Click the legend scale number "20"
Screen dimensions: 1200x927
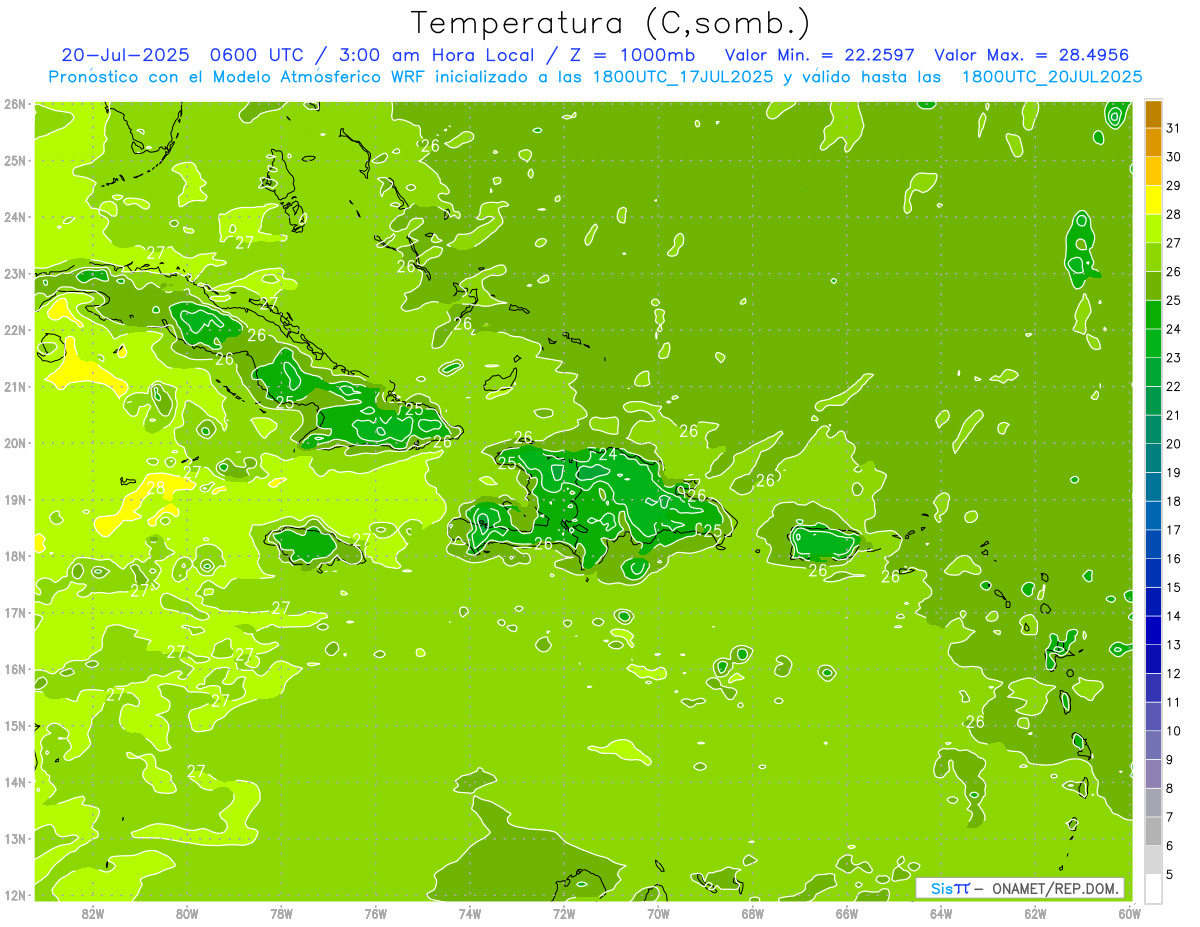pyautogui.click(x=1173, y=444)
